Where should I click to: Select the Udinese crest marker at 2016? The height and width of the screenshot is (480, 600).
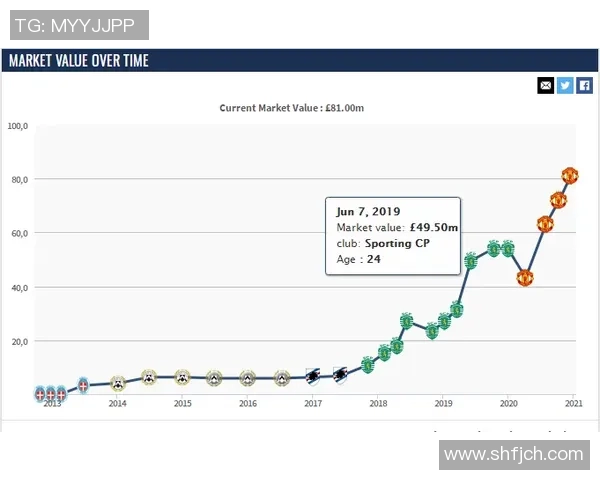(248, 378)
